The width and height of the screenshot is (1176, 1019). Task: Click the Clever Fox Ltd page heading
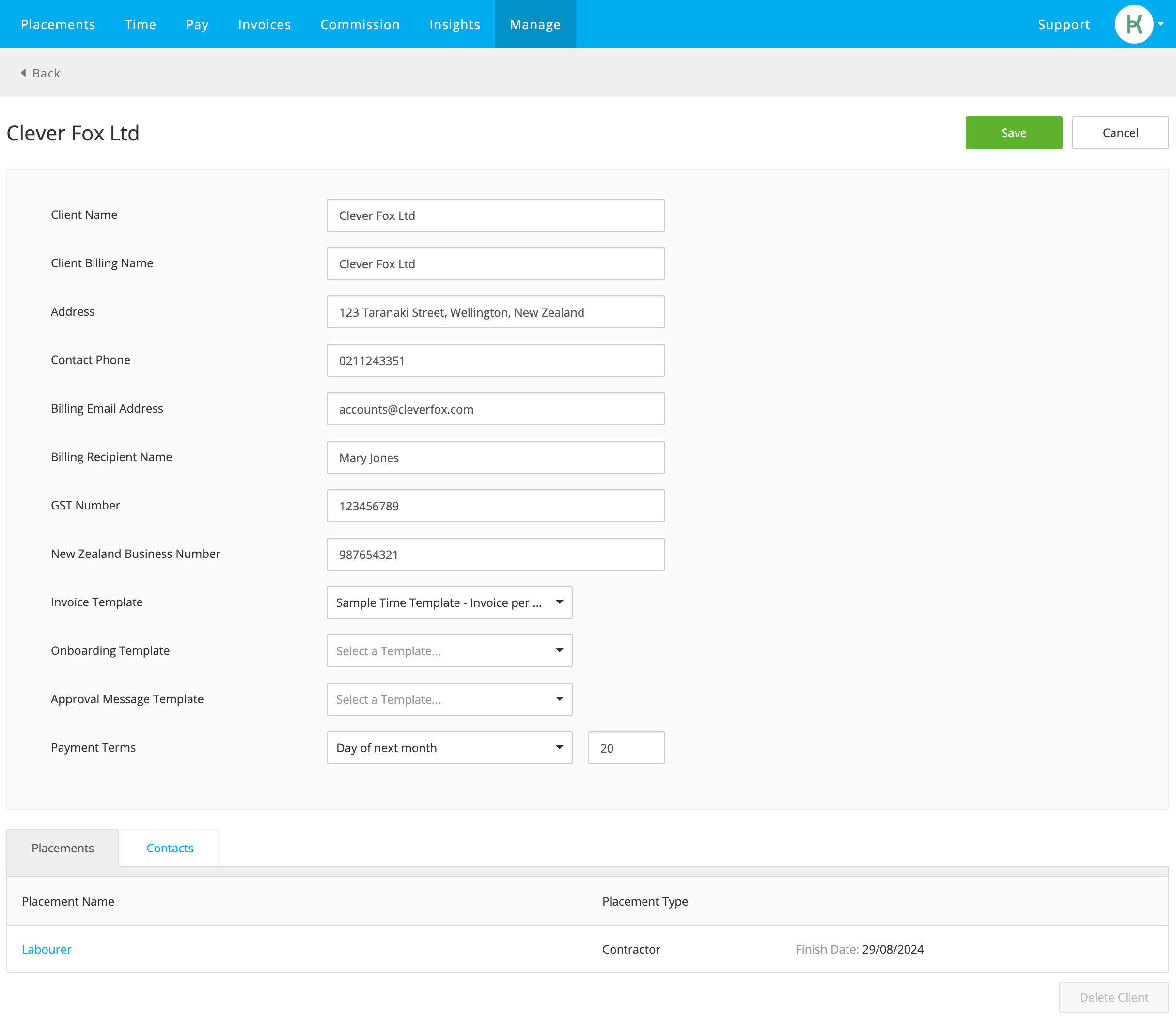[x=73, y=133]
